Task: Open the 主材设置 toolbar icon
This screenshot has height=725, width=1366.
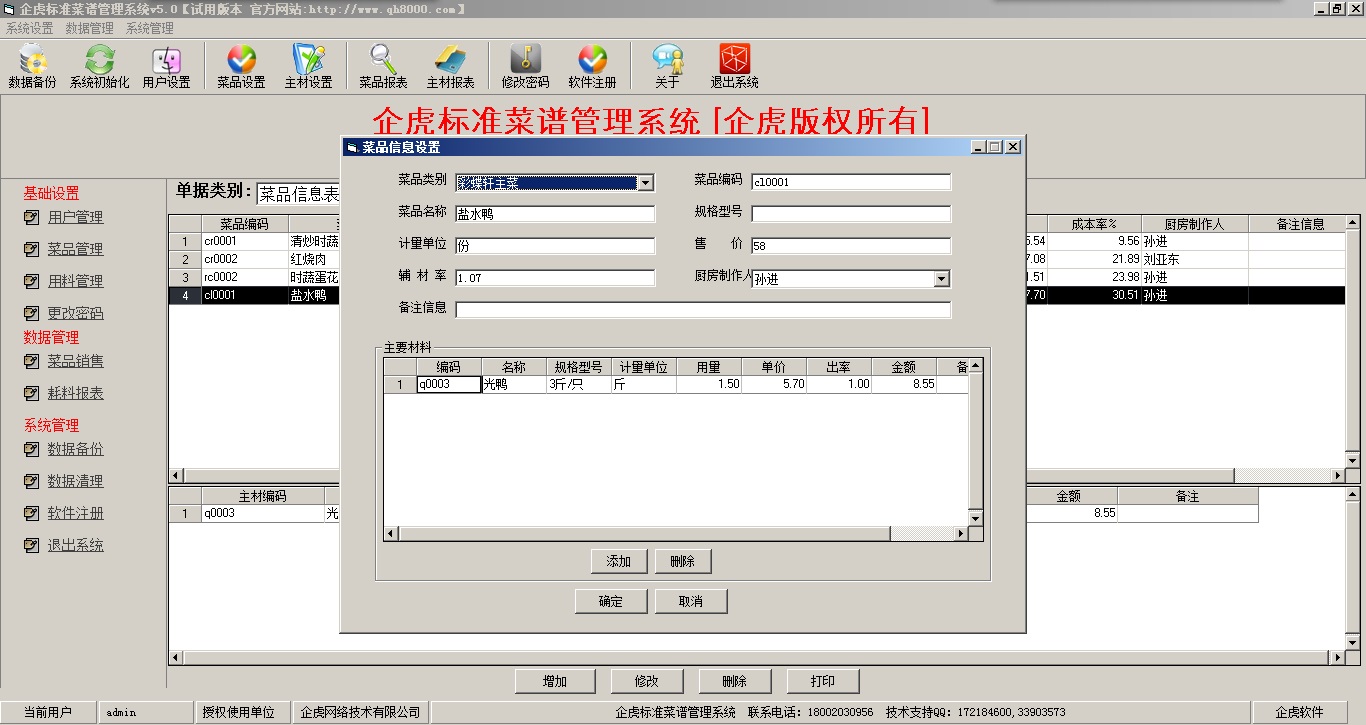Action: (x=308, y=67)
